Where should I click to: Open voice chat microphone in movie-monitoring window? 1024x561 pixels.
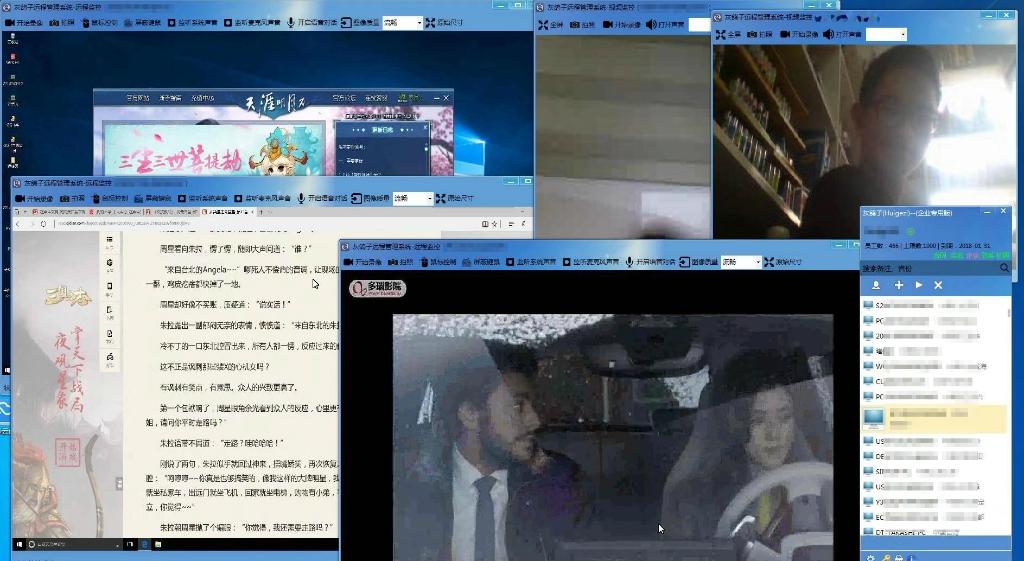tap(629, 263)
